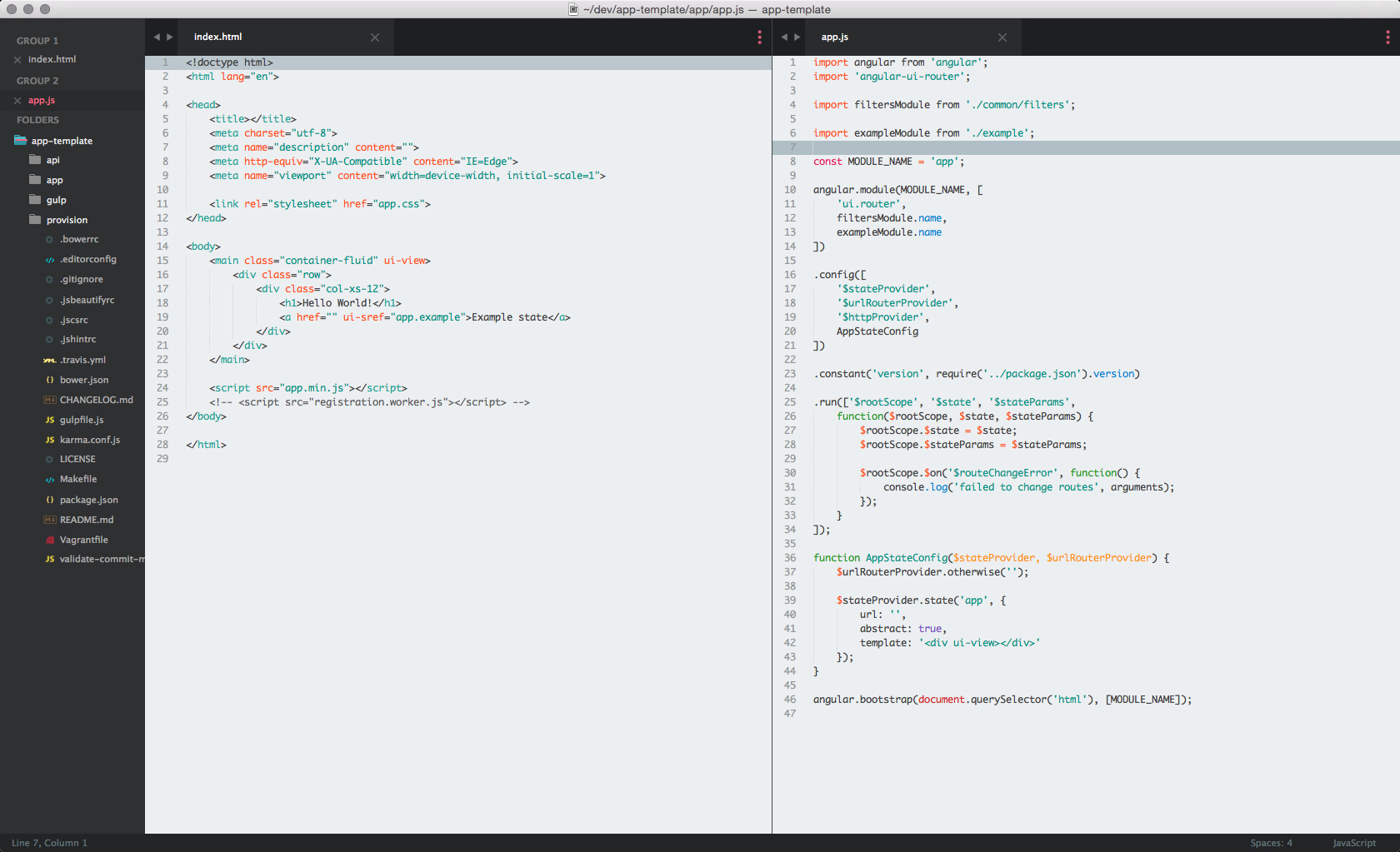
Task: Click the code icon beside .editorconfig
Action: [x=49, y=260]
